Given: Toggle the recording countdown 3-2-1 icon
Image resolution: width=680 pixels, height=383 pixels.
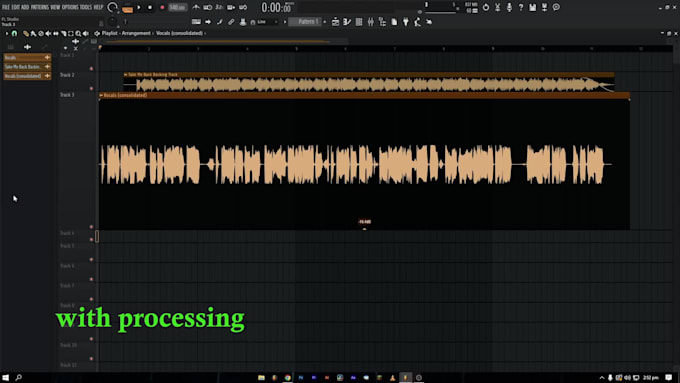Looking at the screenshot, I should tap(219, 7).
